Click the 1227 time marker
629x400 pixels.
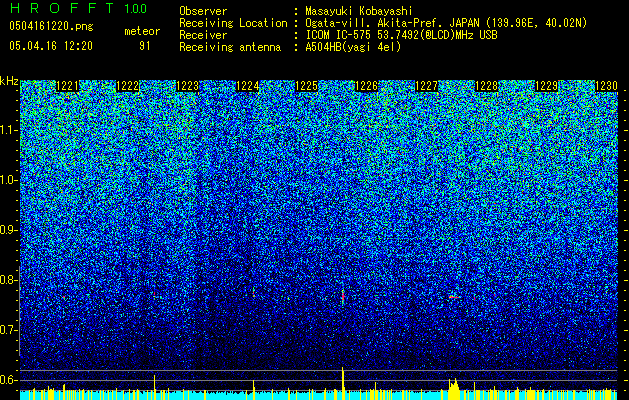(426, 86)
